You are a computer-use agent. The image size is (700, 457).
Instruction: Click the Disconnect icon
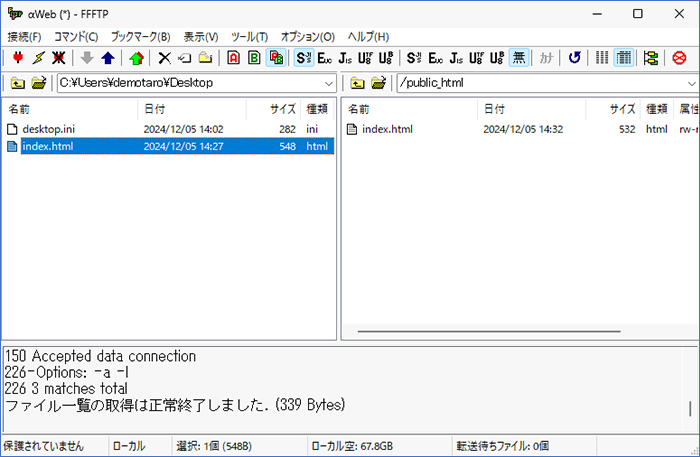(60, 58)
